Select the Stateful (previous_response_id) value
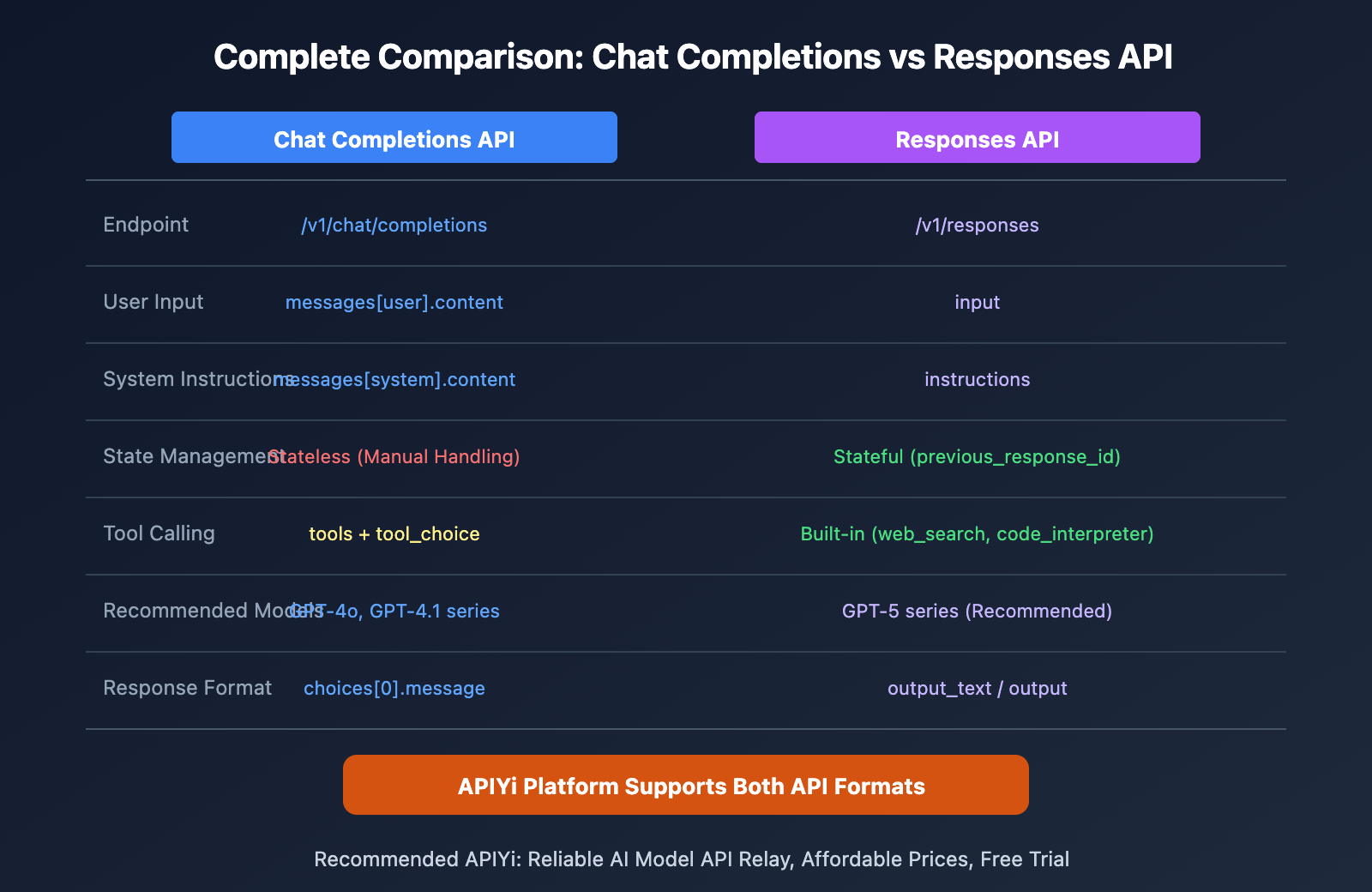The width and height of the screenshot is (1372, 892). click(x=977, y=456)
